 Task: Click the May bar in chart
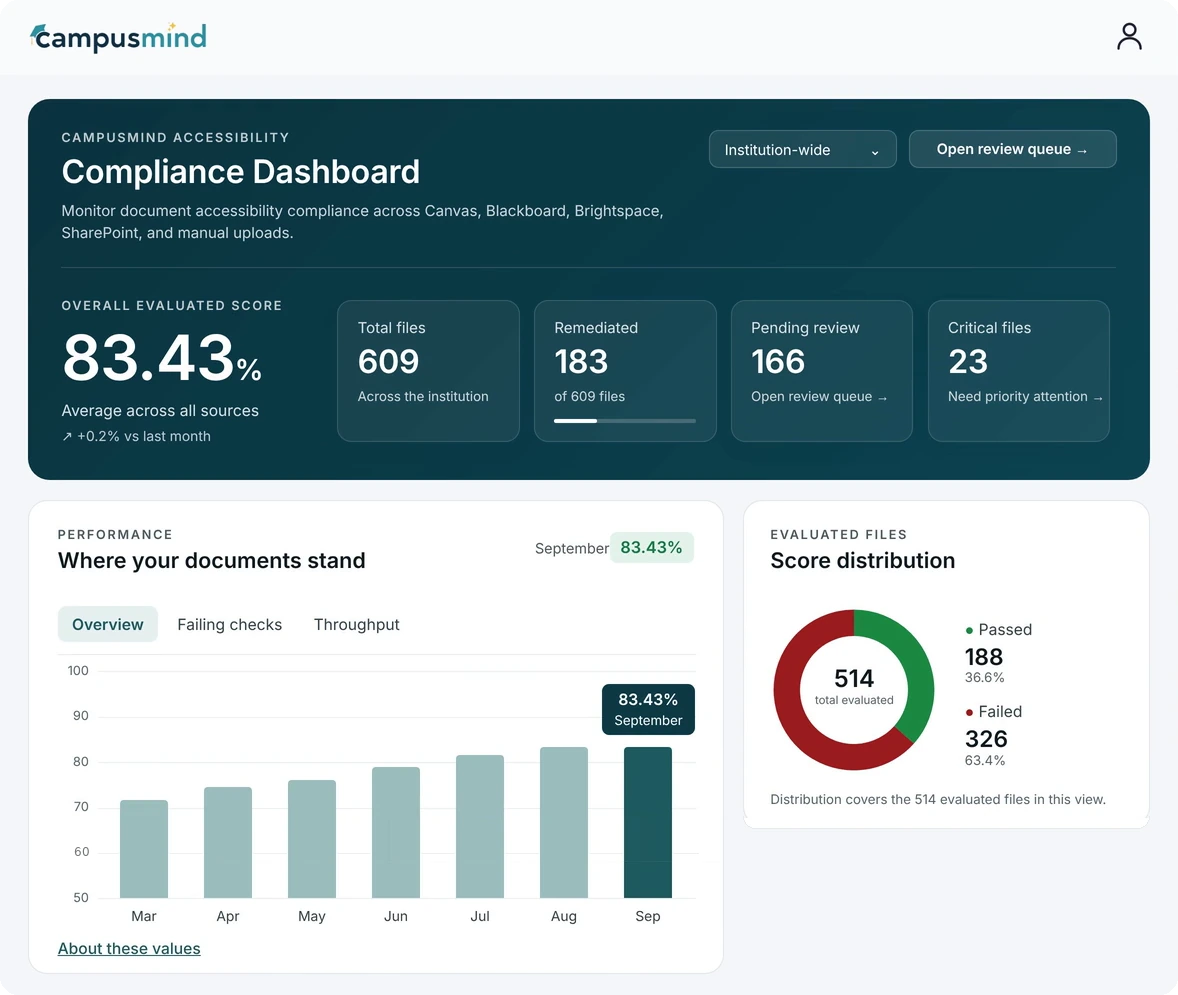[312, 839]
